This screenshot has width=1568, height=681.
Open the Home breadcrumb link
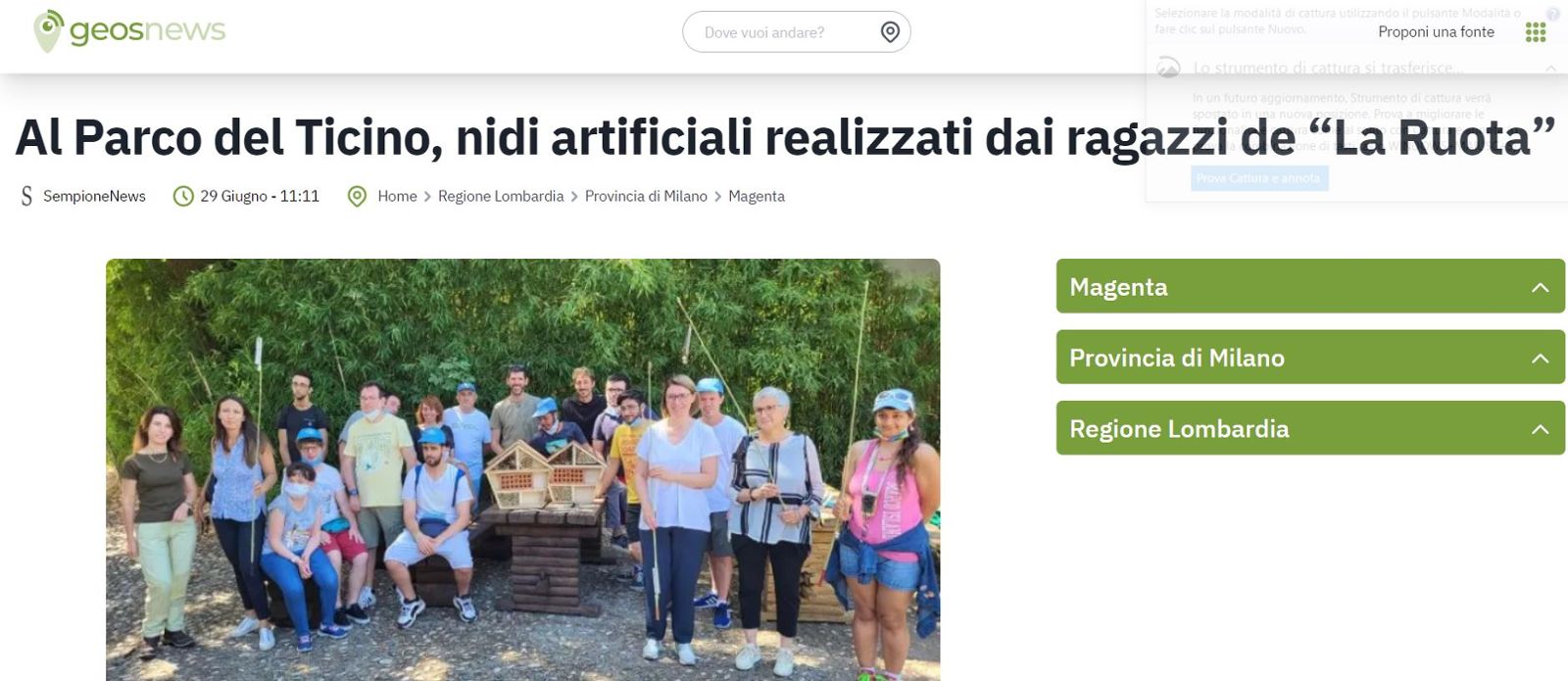pos(397,196)
